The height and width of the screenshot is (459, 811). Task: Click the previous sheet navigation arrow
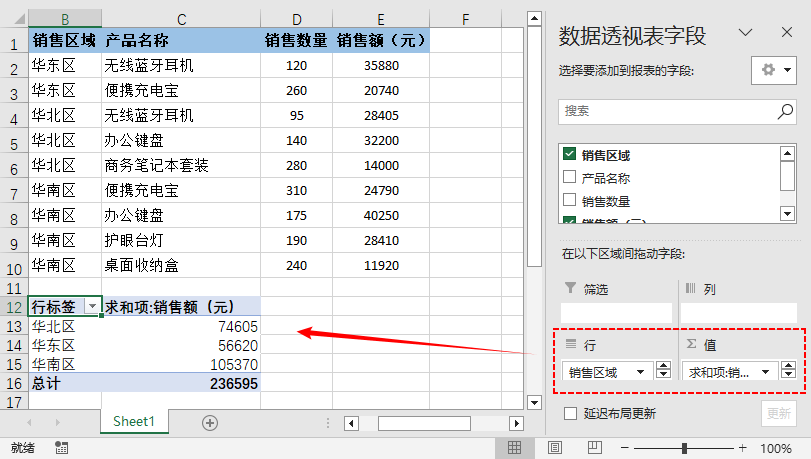pyautogui.click(x=29, y=423)
